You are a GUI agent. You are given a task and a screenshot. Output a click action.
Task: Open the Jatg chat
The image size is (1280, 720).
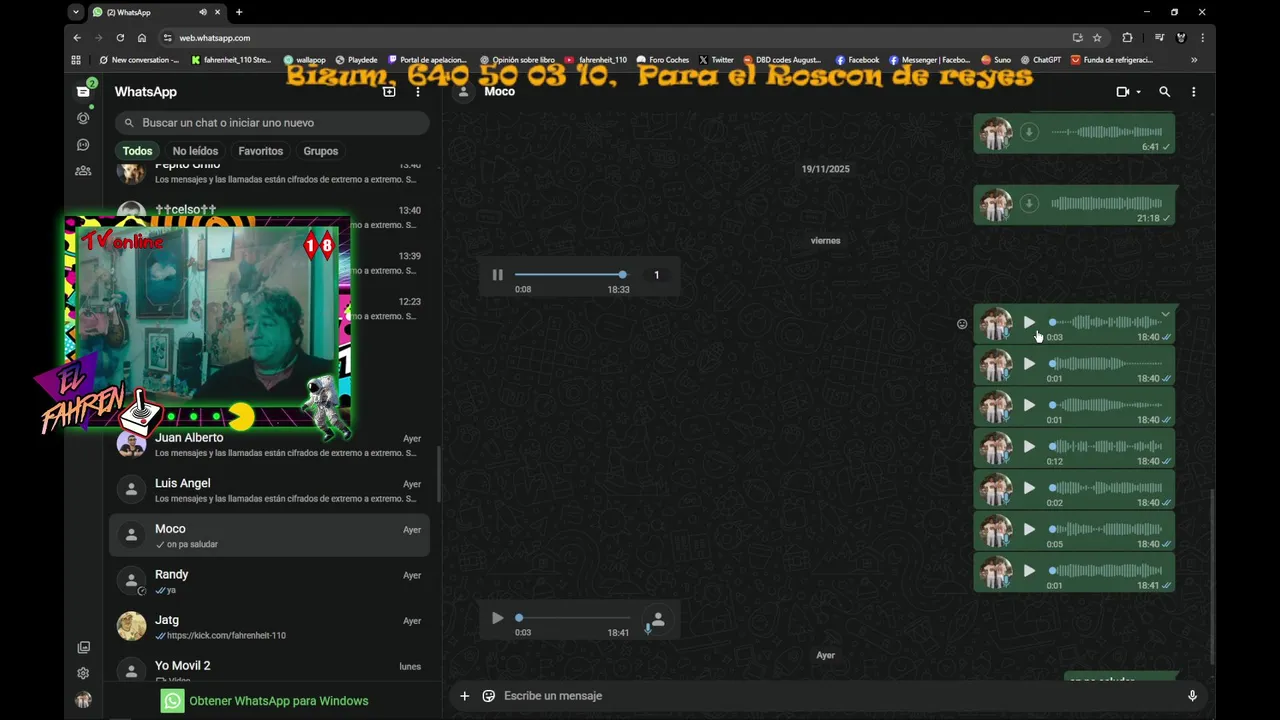point(269,627)
